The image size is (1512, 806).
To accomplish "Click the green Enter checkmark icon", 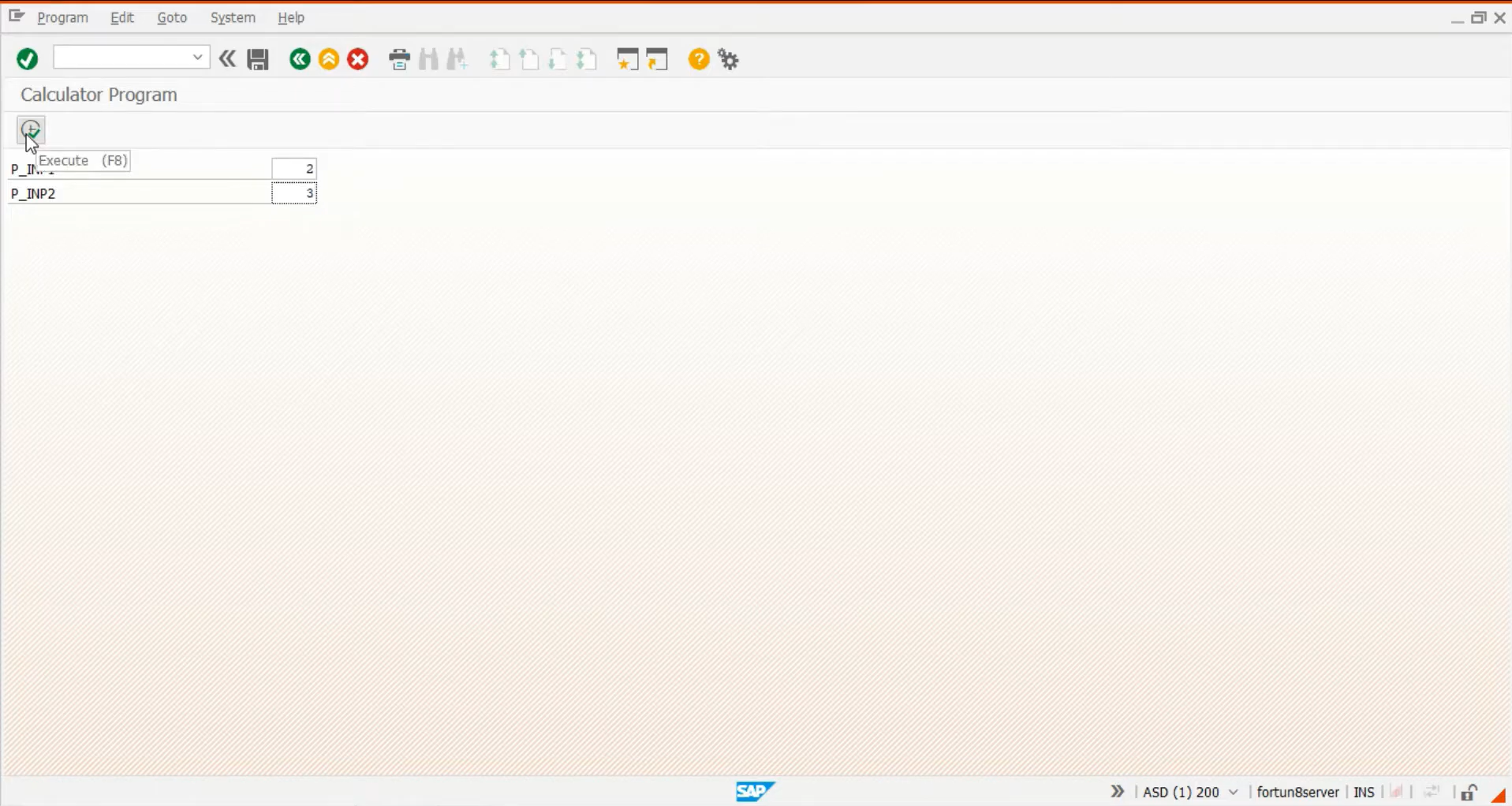I will click(28, 59).
